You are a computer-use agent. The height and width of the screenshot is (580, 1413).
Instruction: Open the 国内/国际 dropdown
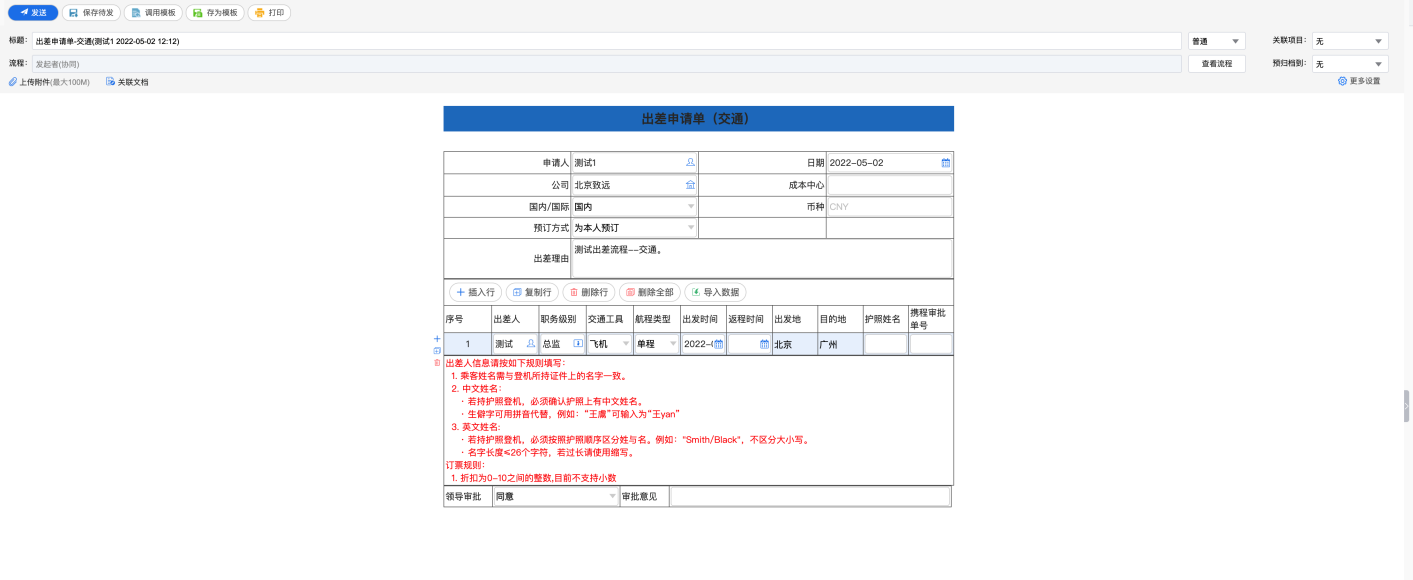(634, 207)
